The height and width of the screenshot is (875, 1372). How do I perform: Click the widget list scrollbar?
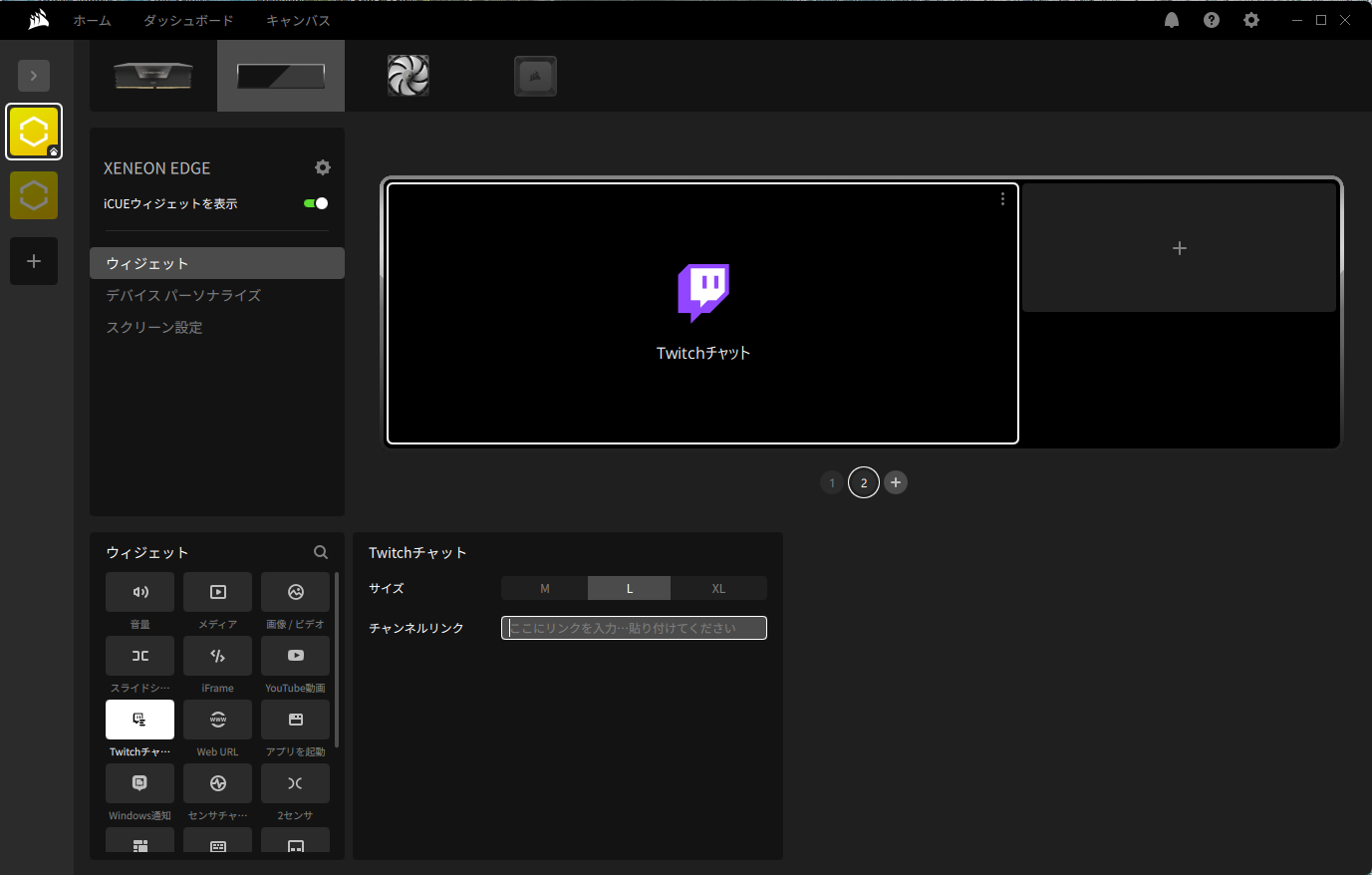click(337, 660)
